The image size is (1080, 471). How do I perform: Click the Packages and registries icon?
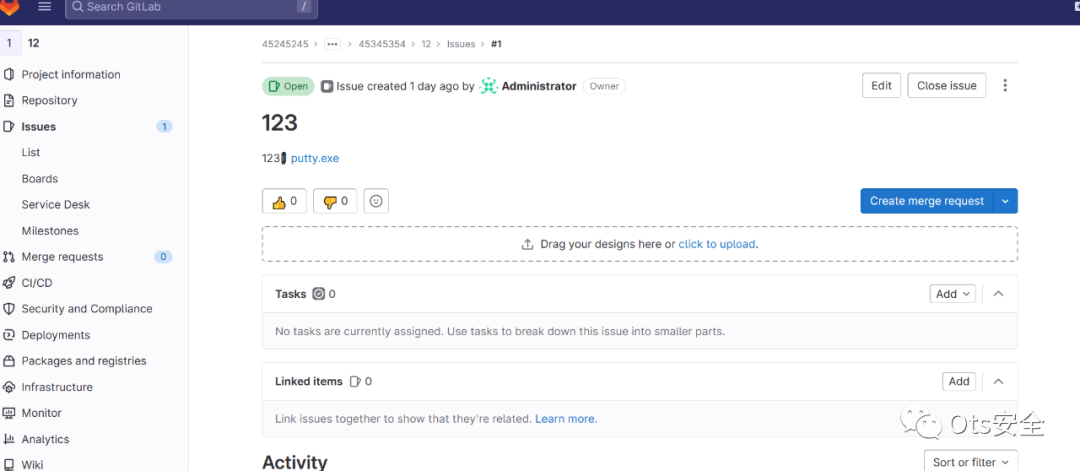point(9,361)
